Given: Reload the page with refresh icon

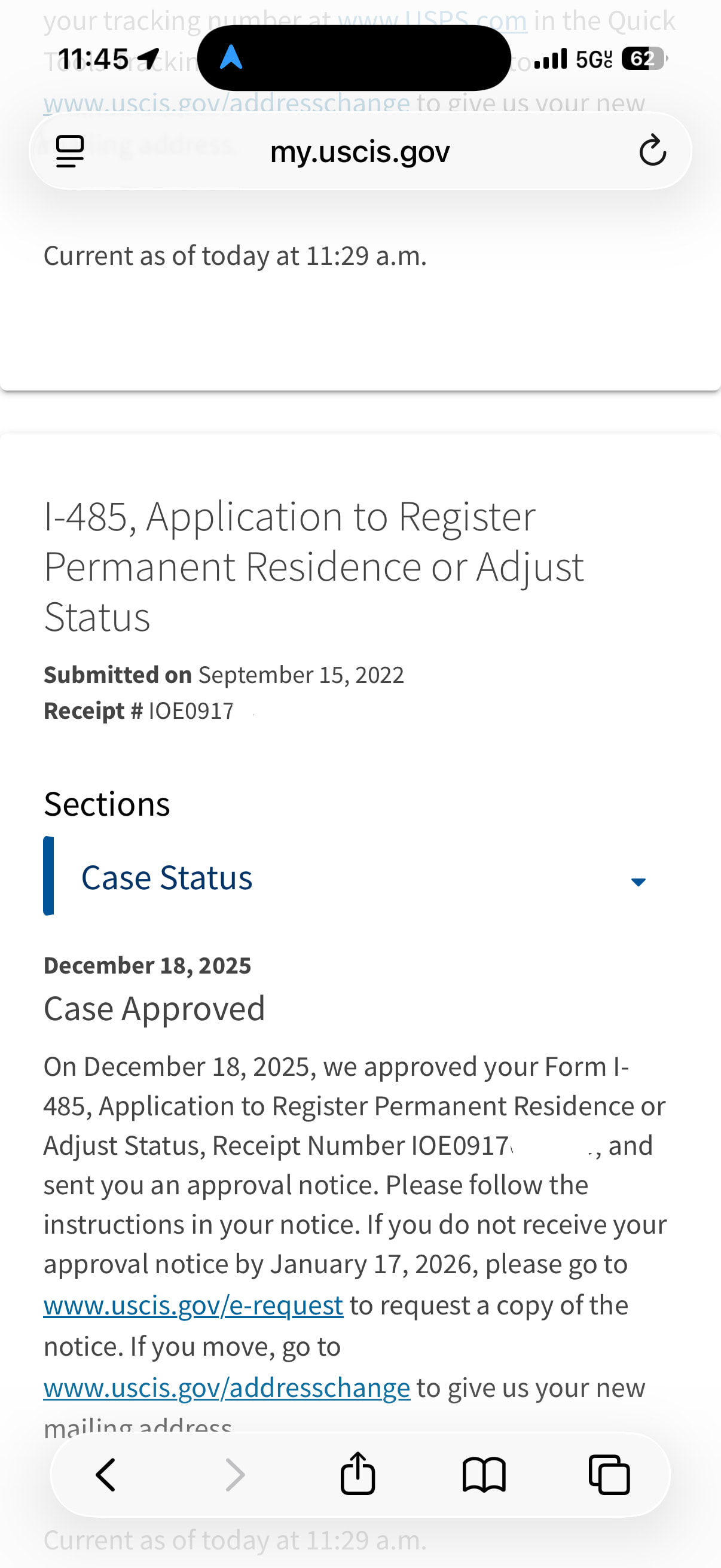Looking at the screenshot, I should 652,151.
